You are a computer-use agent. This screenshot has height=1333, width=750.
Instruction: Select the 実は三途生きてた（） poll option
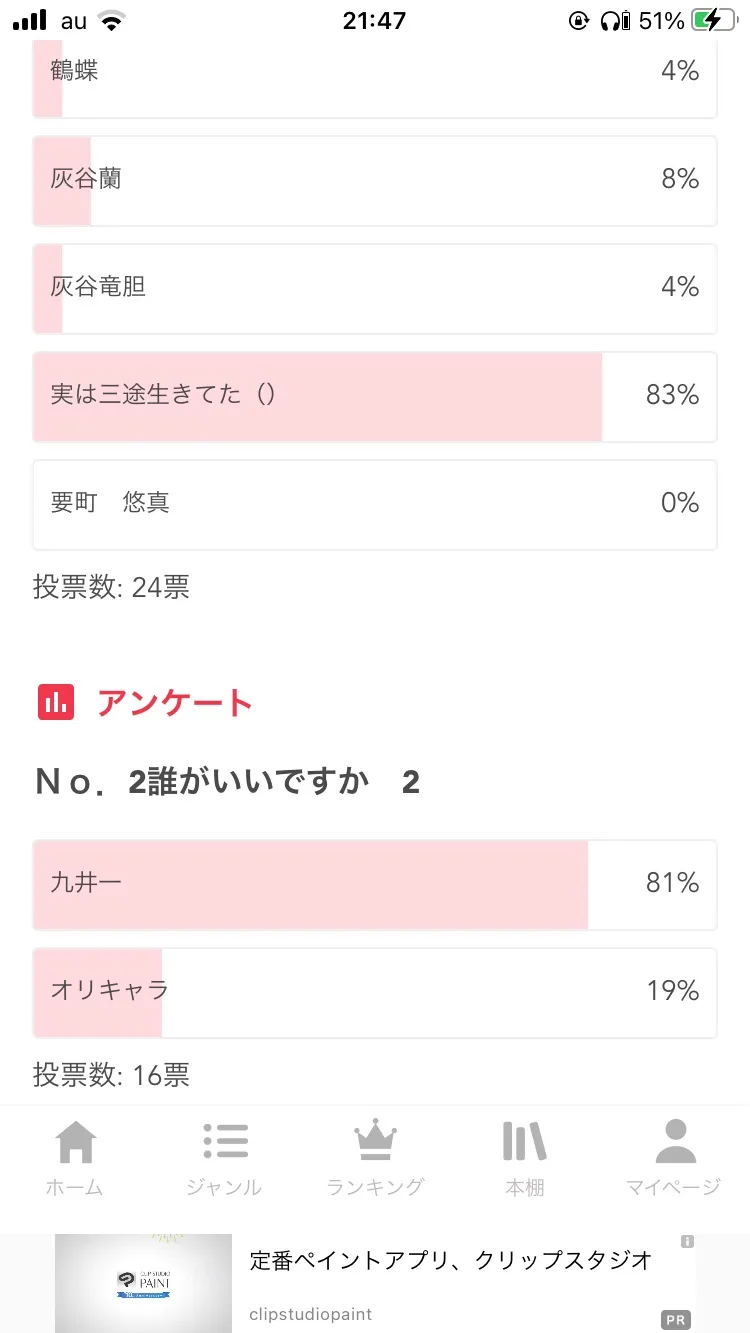tap(375, 396)
